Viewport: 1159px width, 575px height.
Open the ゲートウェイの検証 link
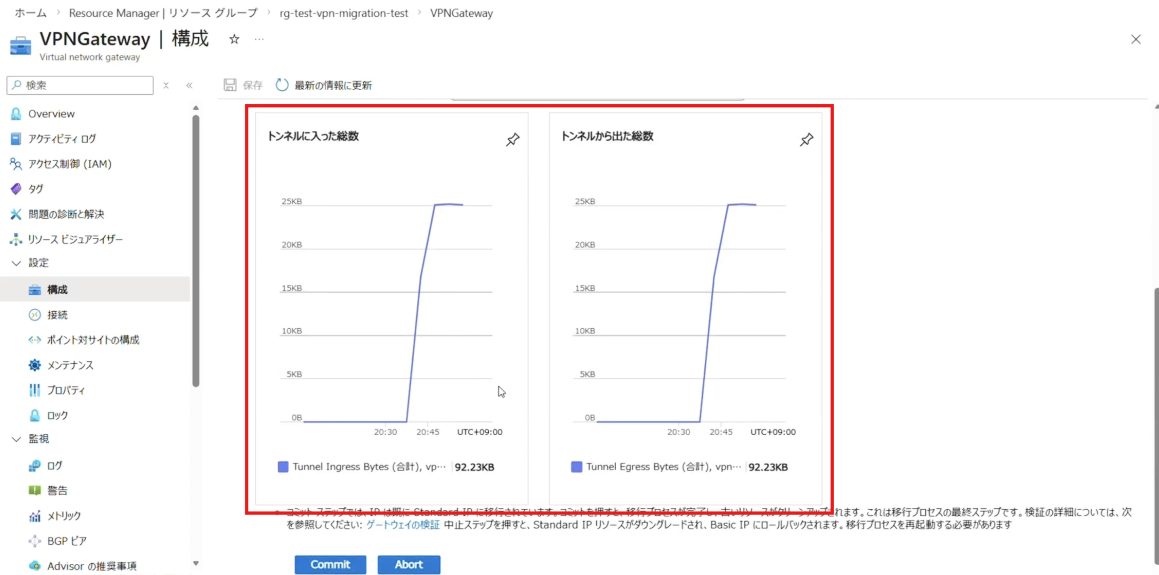[x=403, y=524]
